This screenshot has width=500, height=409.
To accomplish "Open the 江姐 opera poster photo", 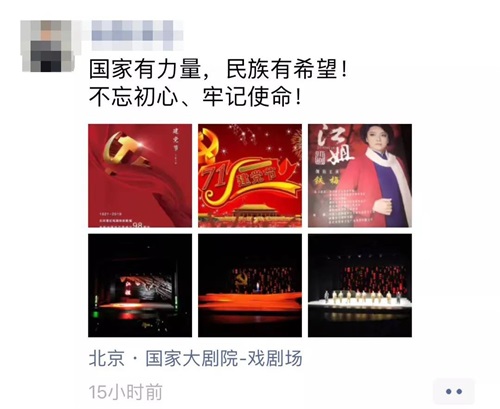I will 360,176.
